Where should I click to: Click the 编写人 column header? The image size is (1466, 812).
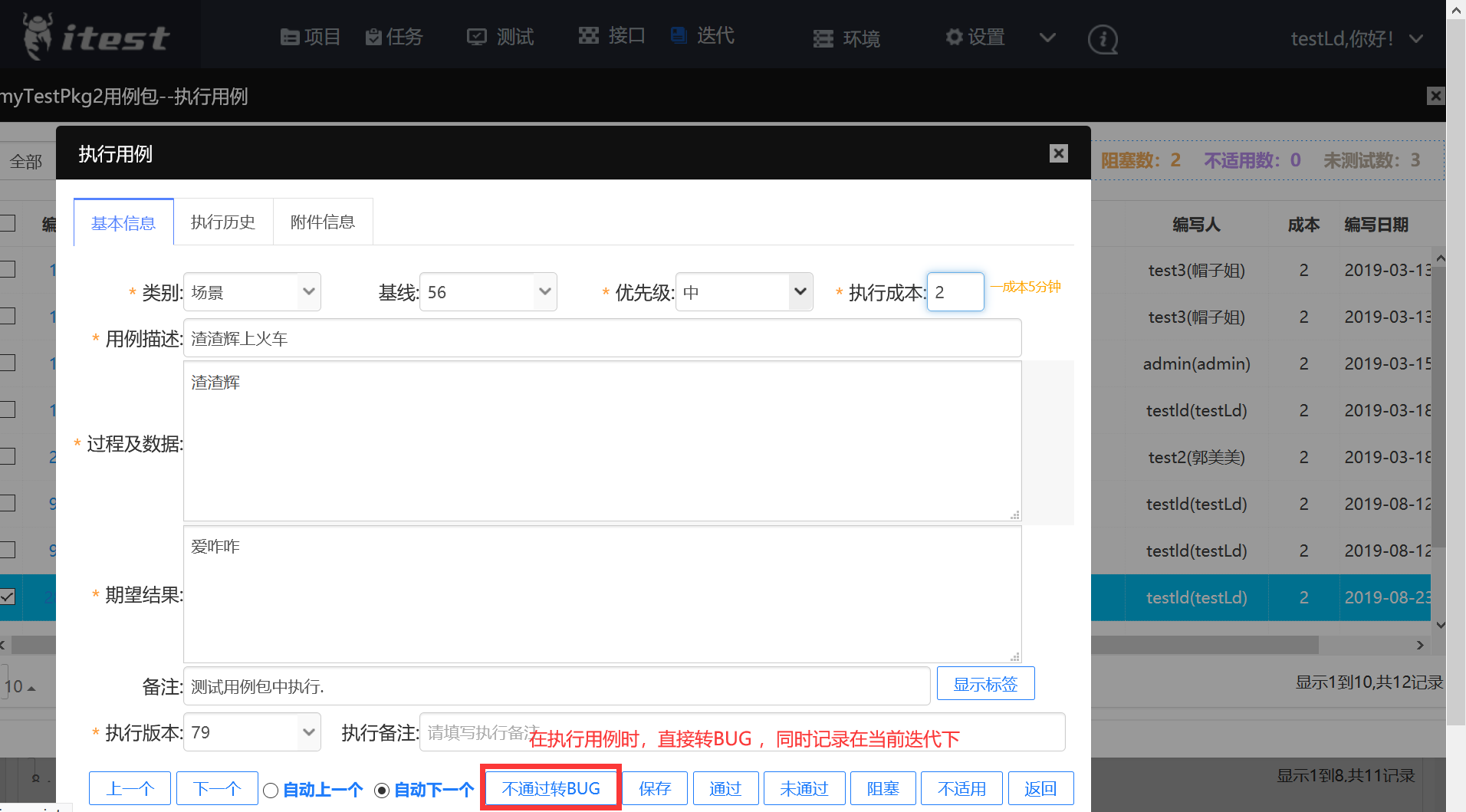[1196, 225]
